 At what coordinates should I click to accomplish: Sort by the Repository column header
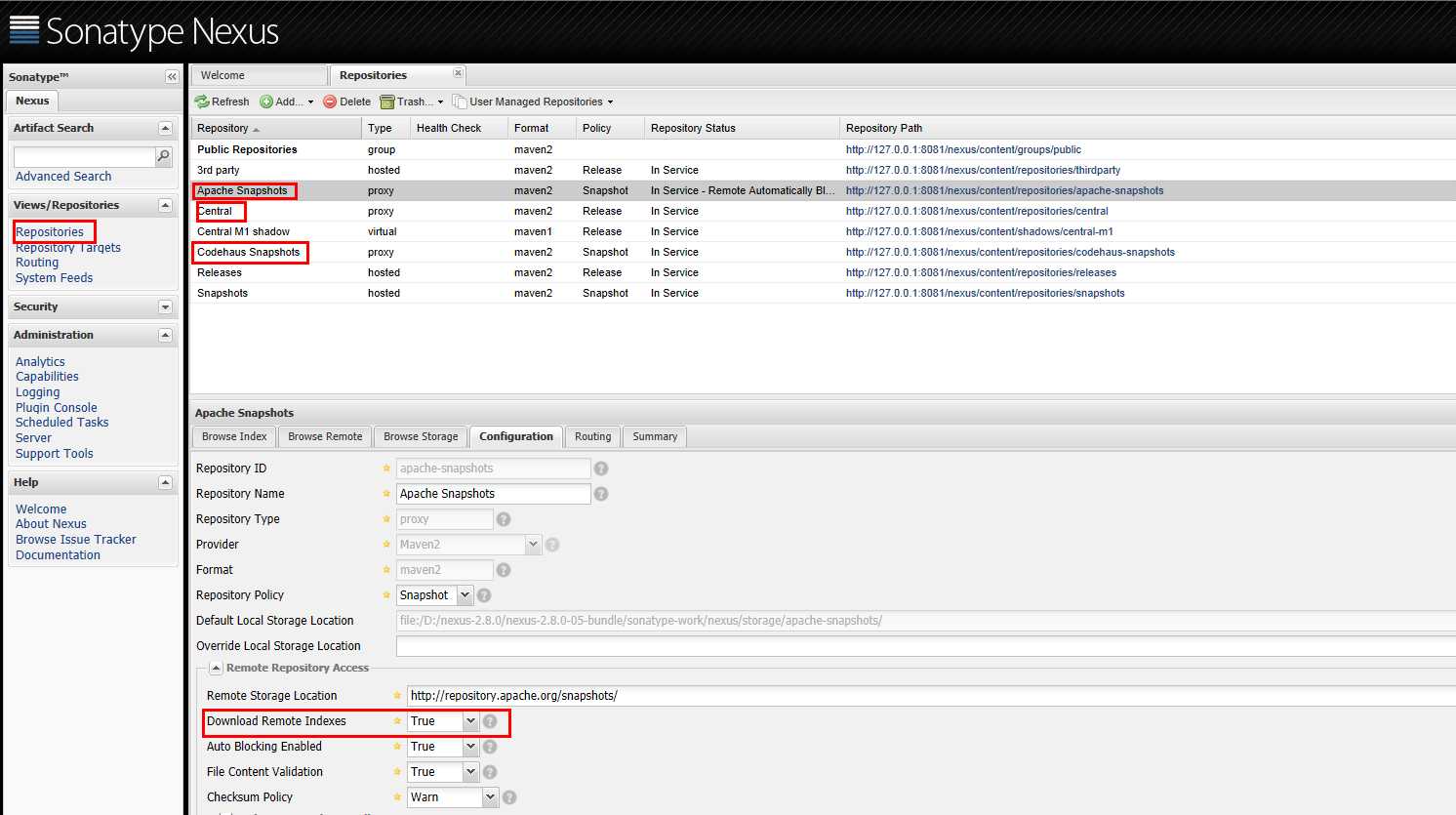click(275, 128)
